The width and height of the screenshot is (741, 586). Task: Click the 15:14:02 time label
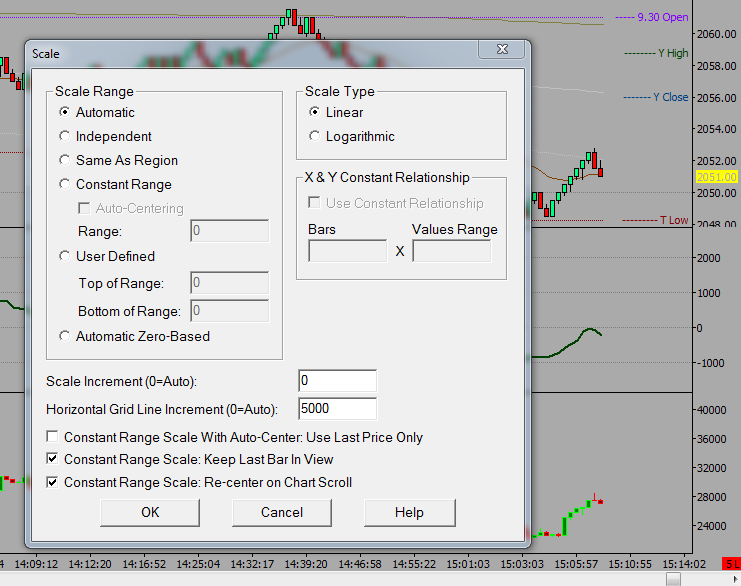tap(684, 564)
